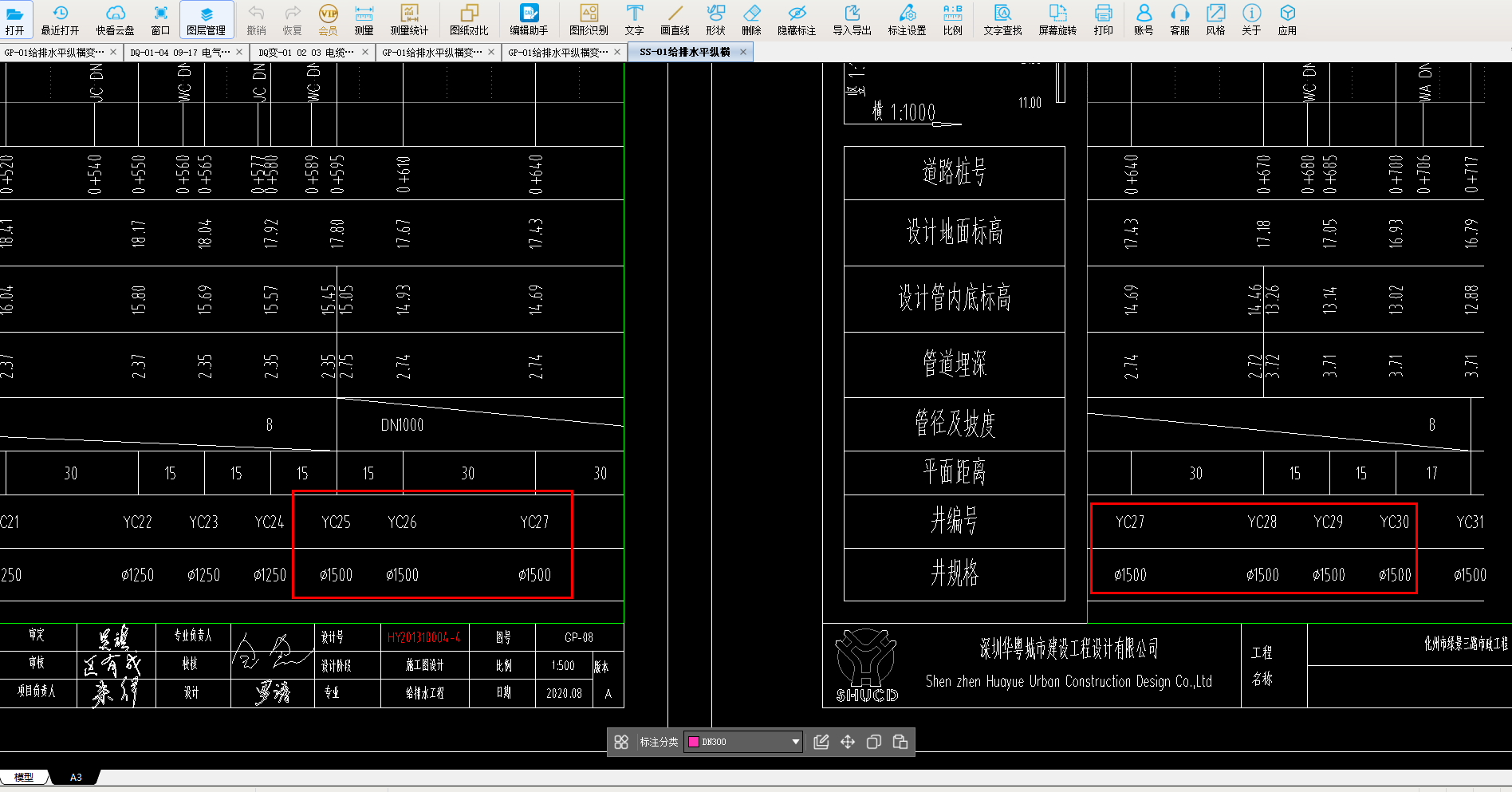This screenshot has width=1512, height=792.
Task: Expand the 标注分类 DN300 dropdown
Action: tap(795, 742)
